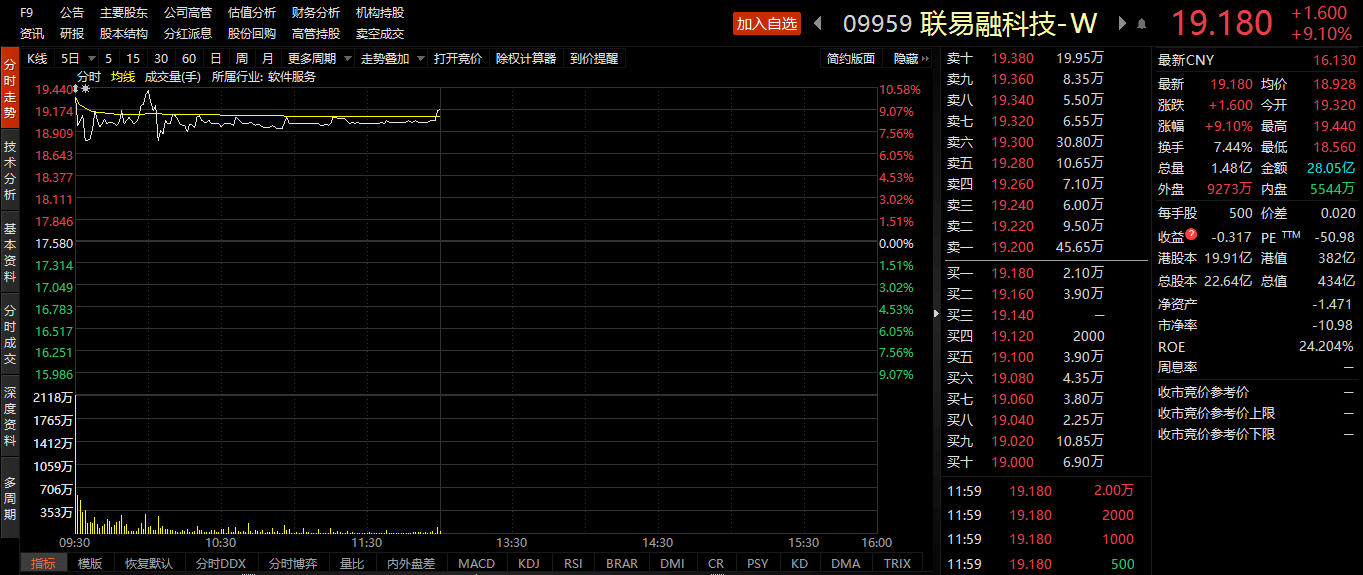Switch to 内外盘差 indicator
Image resolution: width=1363 pixels, height=575 pixels.
411,563
